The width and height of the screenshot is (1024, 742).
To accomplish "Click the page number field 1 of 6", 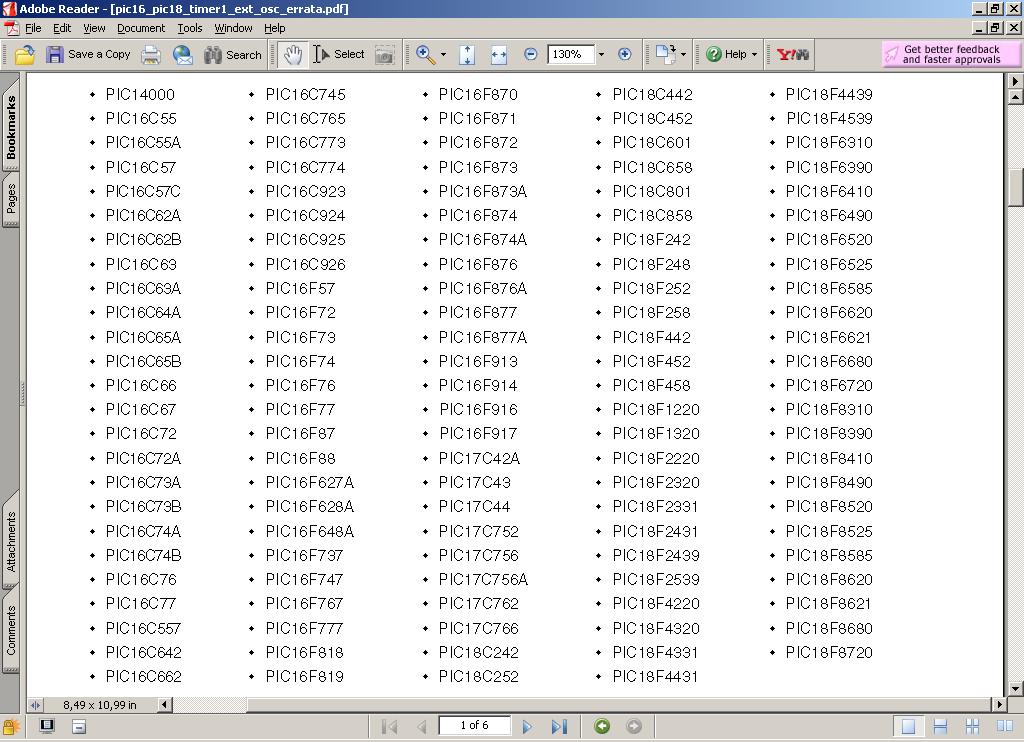I will (474, 725).
